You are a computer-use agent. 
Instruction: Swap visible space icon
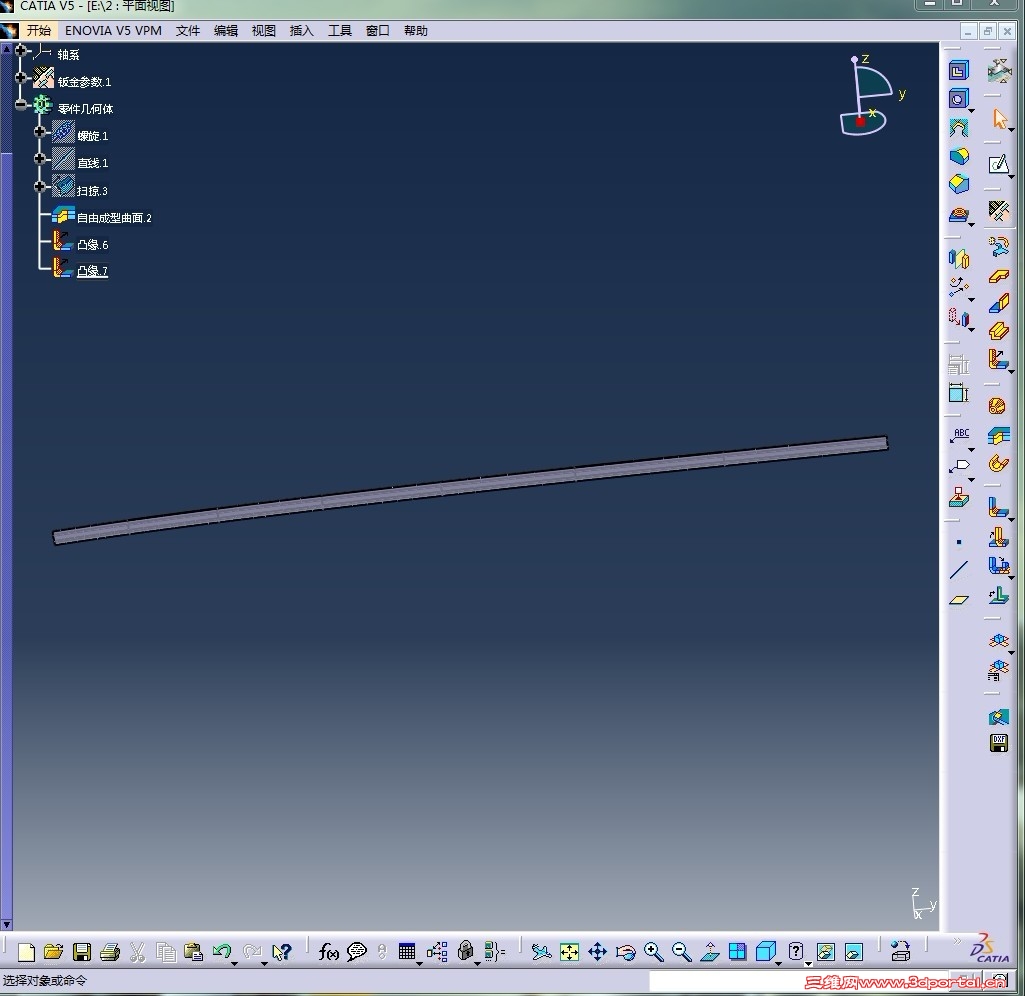[854, 952]
